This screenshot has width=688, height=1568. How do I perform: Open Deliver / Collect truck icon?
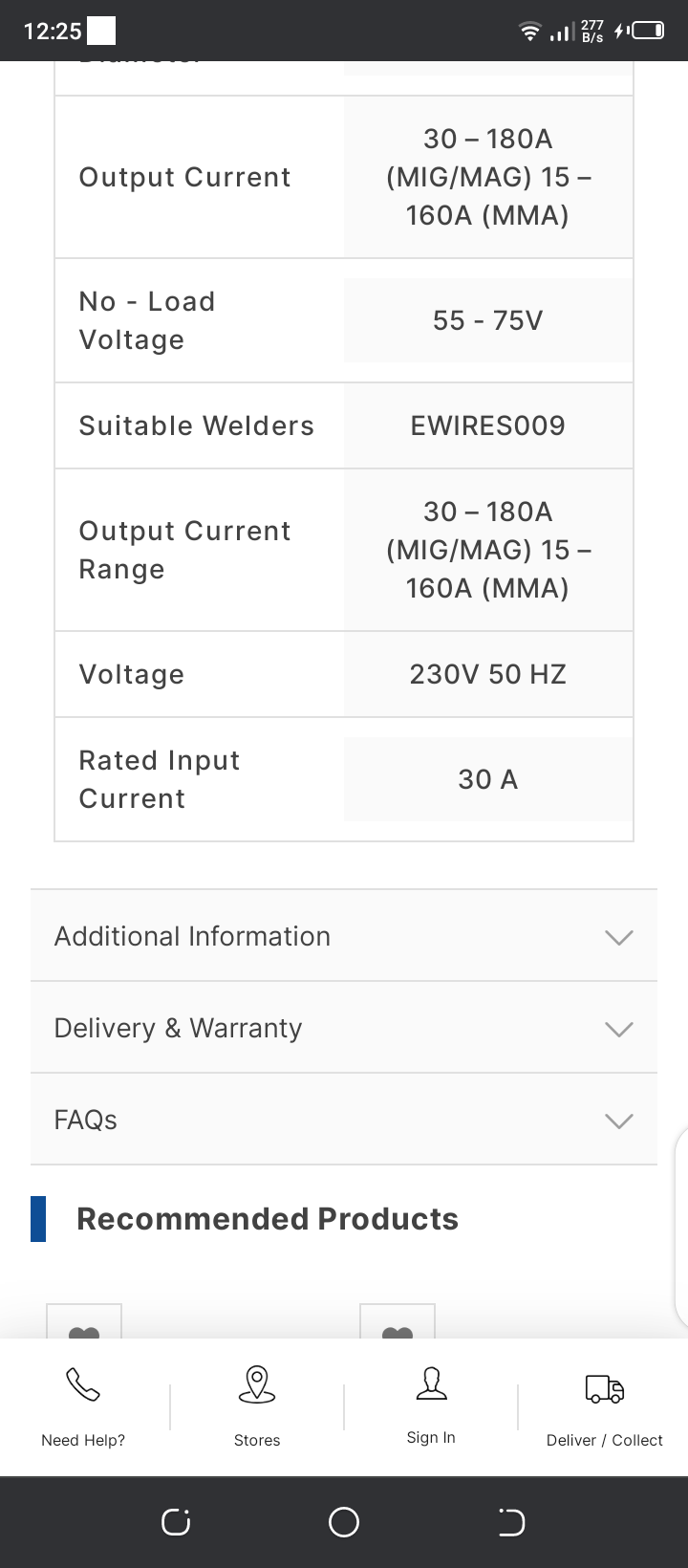(604, 1388)
